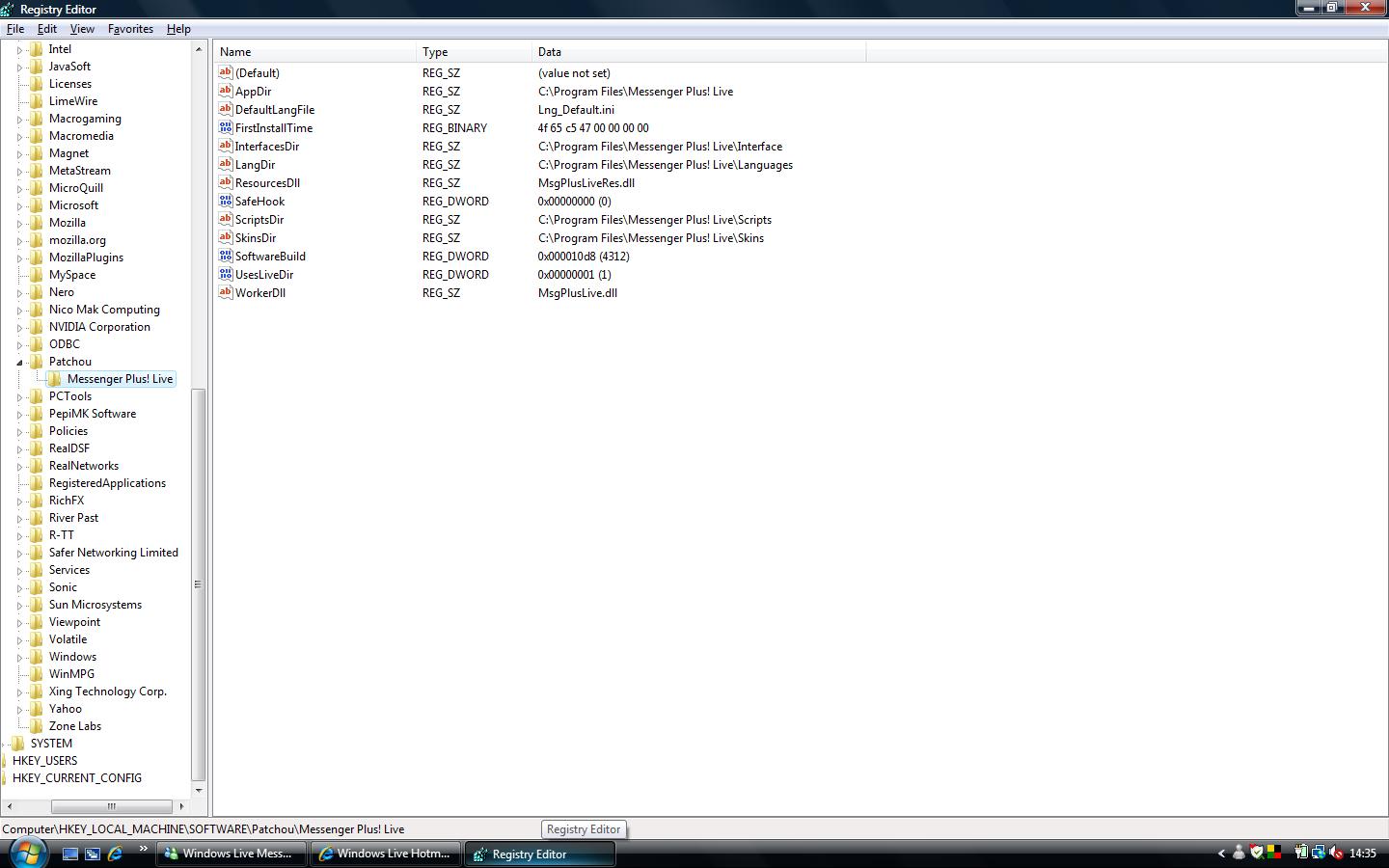Collapse the Patchou registry key

[19, 363]
